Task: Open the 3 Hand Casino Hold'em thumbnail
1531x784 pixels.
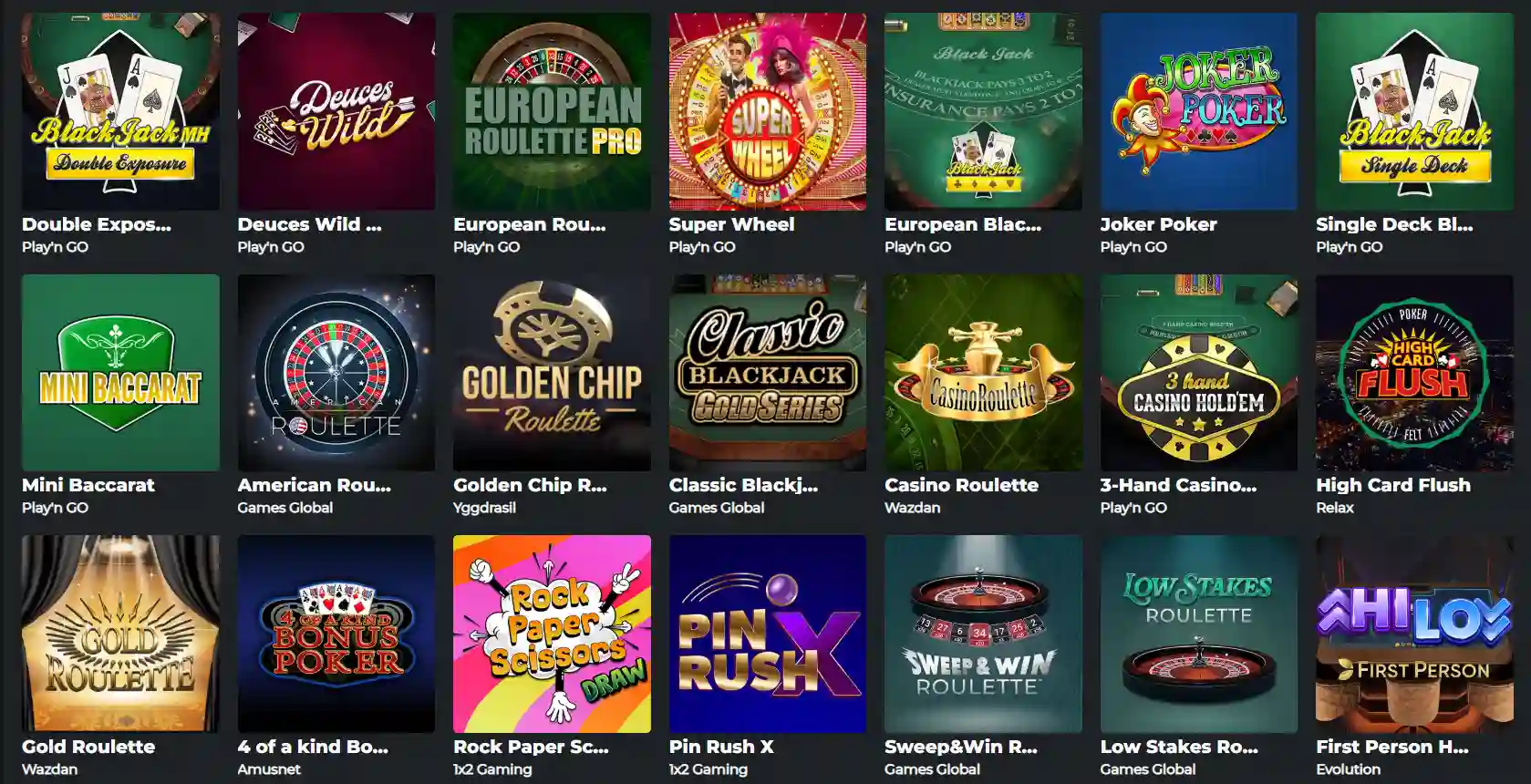Action: pyautogui.click(x=1199, y=373)
